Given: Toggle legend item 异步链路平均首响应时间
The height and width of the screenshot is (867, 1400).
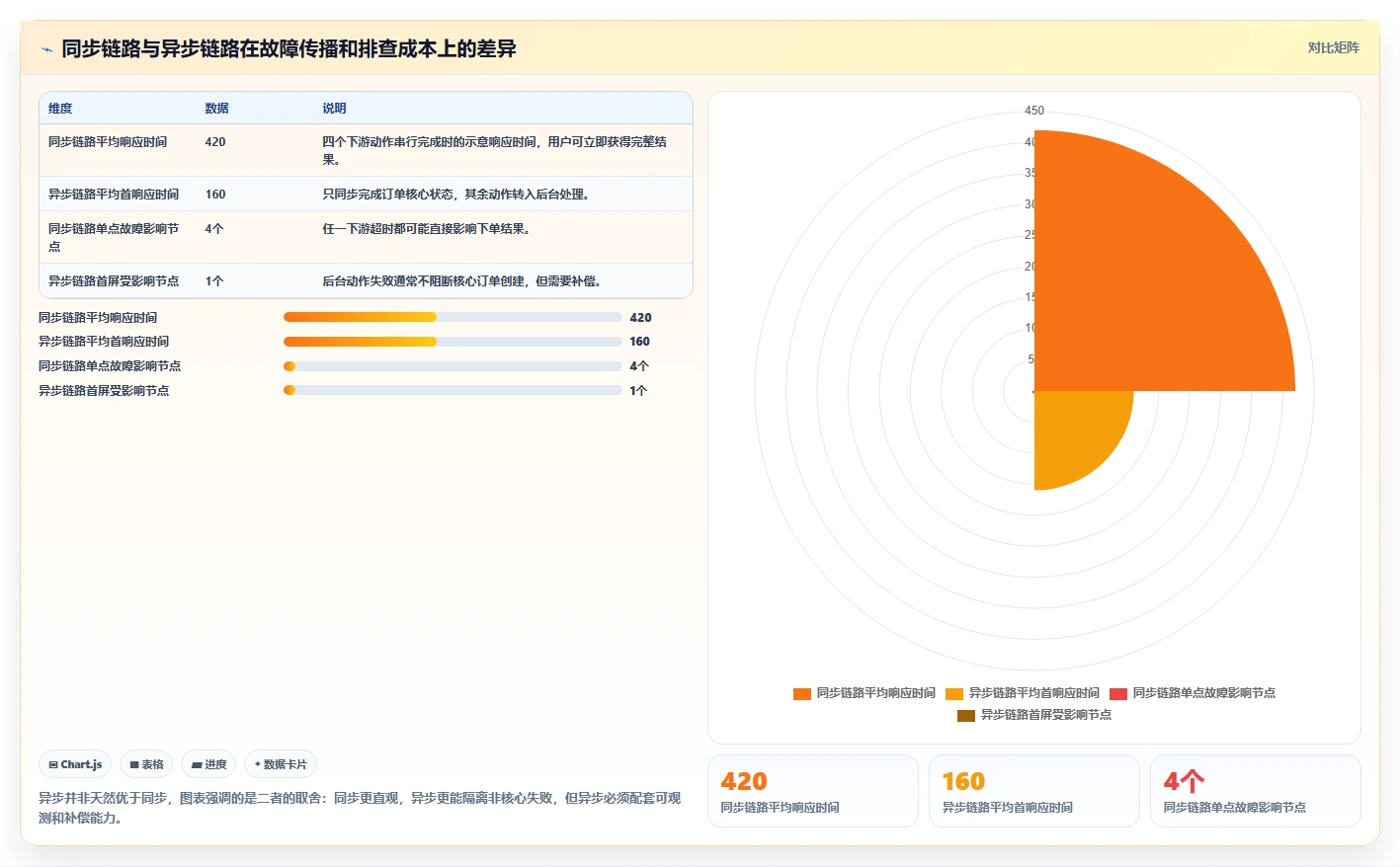Looking at the screenshot, I should [x=1022, y=693].
